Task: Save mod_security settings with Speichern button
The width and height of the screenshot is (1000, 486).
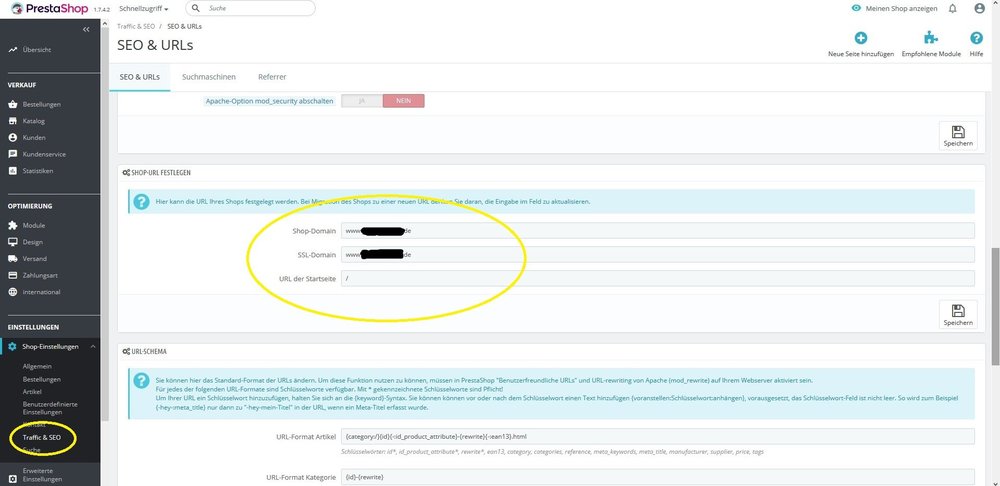Action: (x=958, y=136)
